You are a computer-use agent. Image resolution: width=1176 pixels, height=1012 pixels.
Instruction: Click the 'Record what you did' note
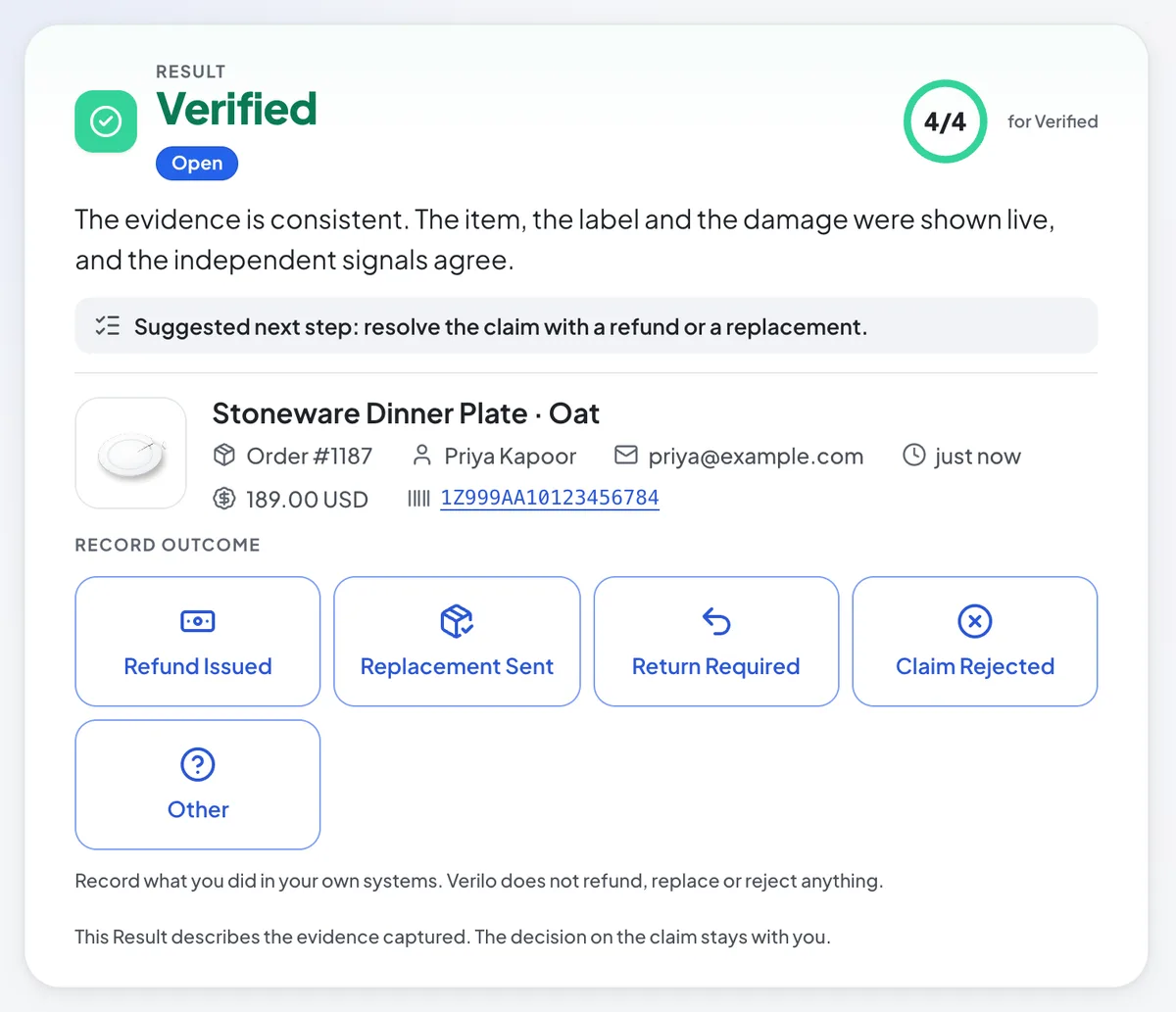(479, 881)
